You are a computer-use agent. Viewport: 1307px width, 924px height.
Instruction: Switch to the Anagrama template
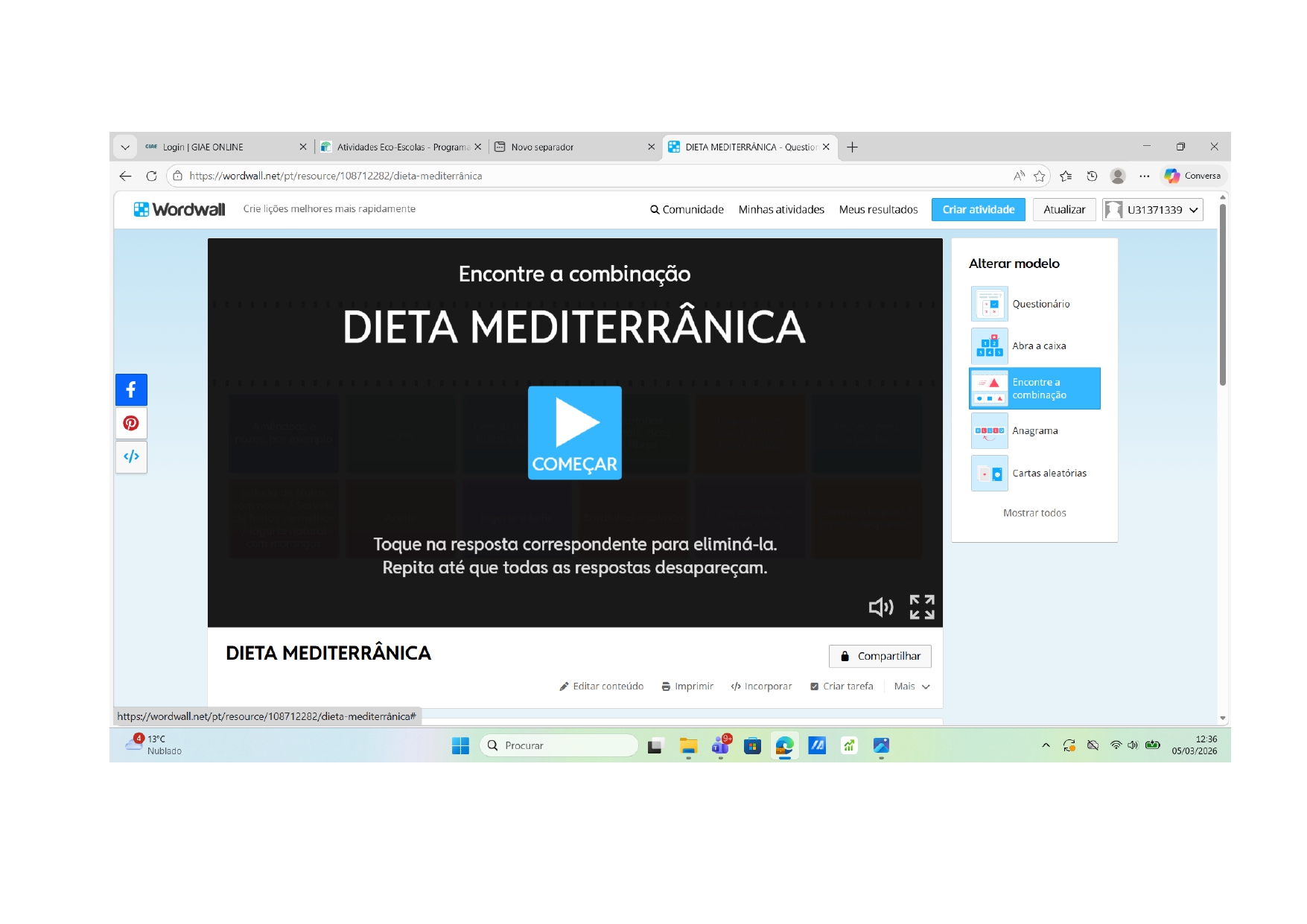[1034, 431]
